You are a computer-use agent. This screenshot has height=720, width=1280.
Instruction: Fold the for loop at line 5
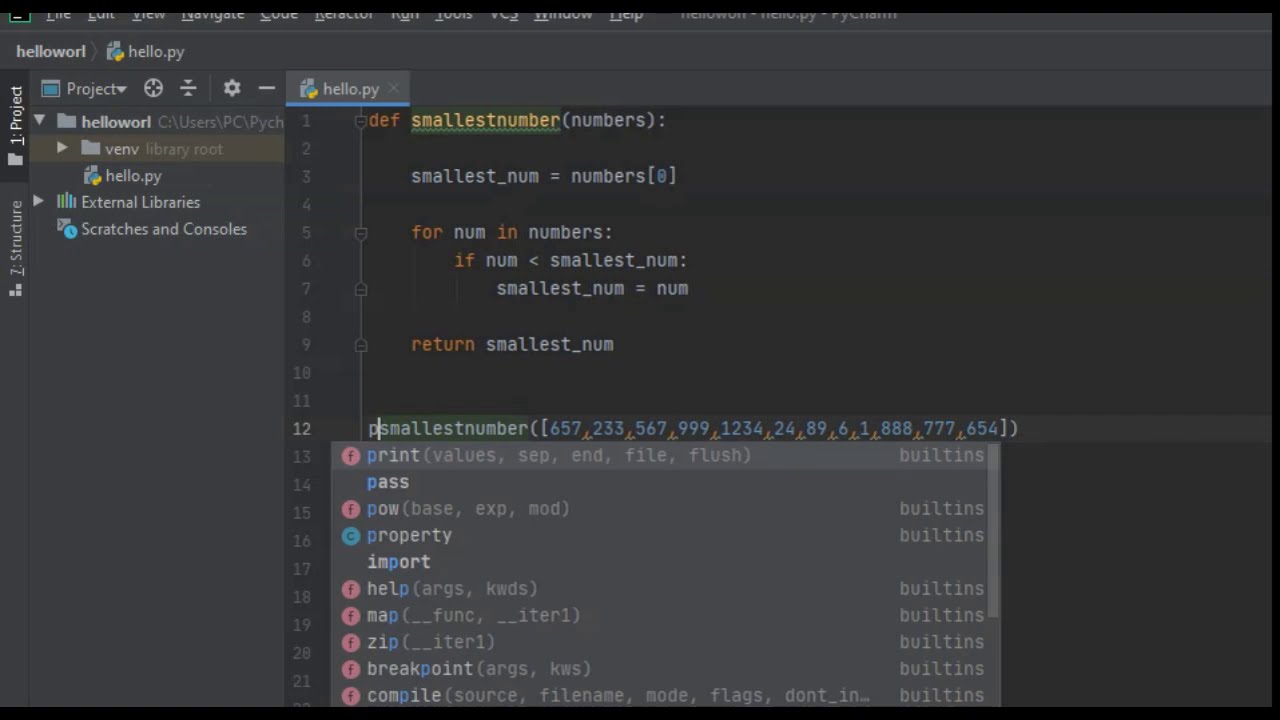click(x=360, y=233)
